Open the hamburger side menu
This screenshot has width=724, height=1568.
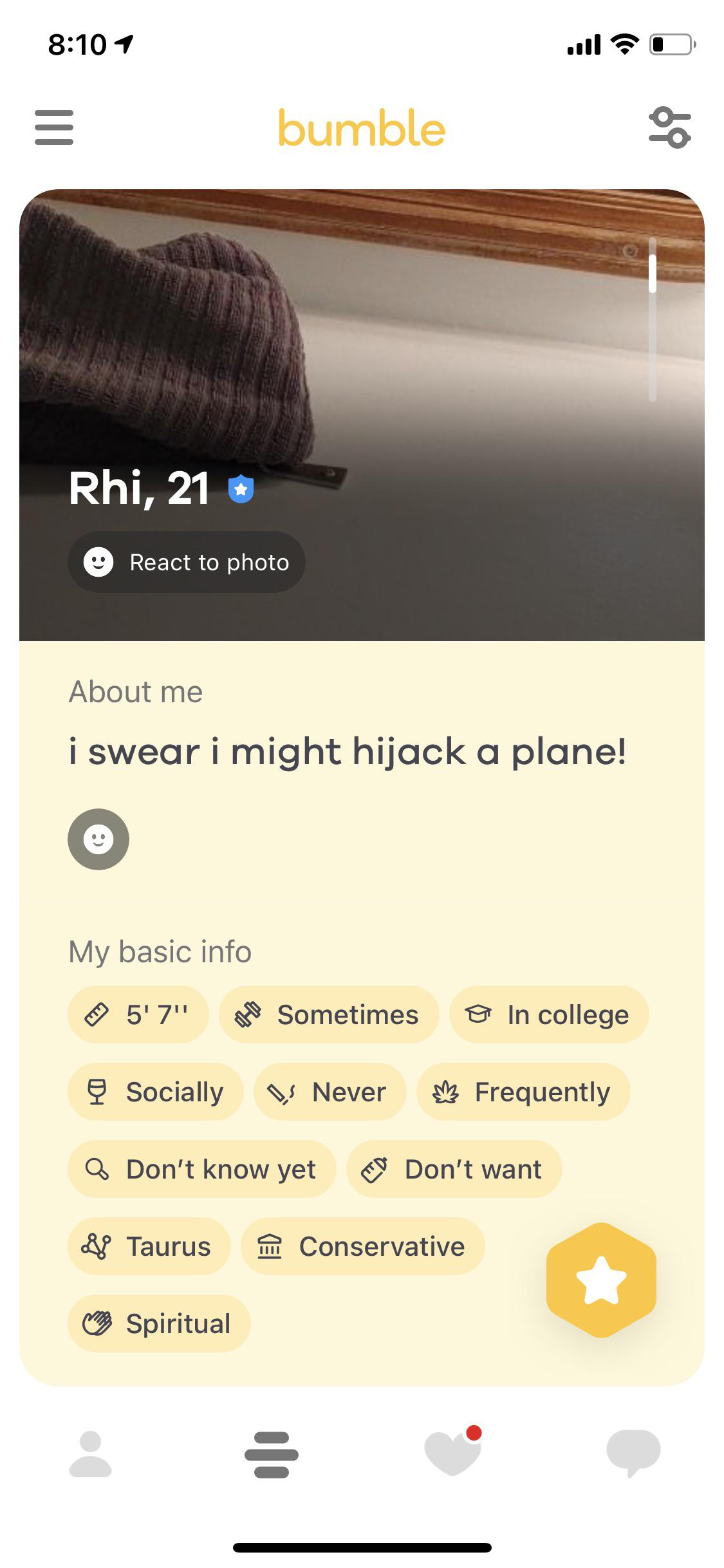click(x=54, y=127)
